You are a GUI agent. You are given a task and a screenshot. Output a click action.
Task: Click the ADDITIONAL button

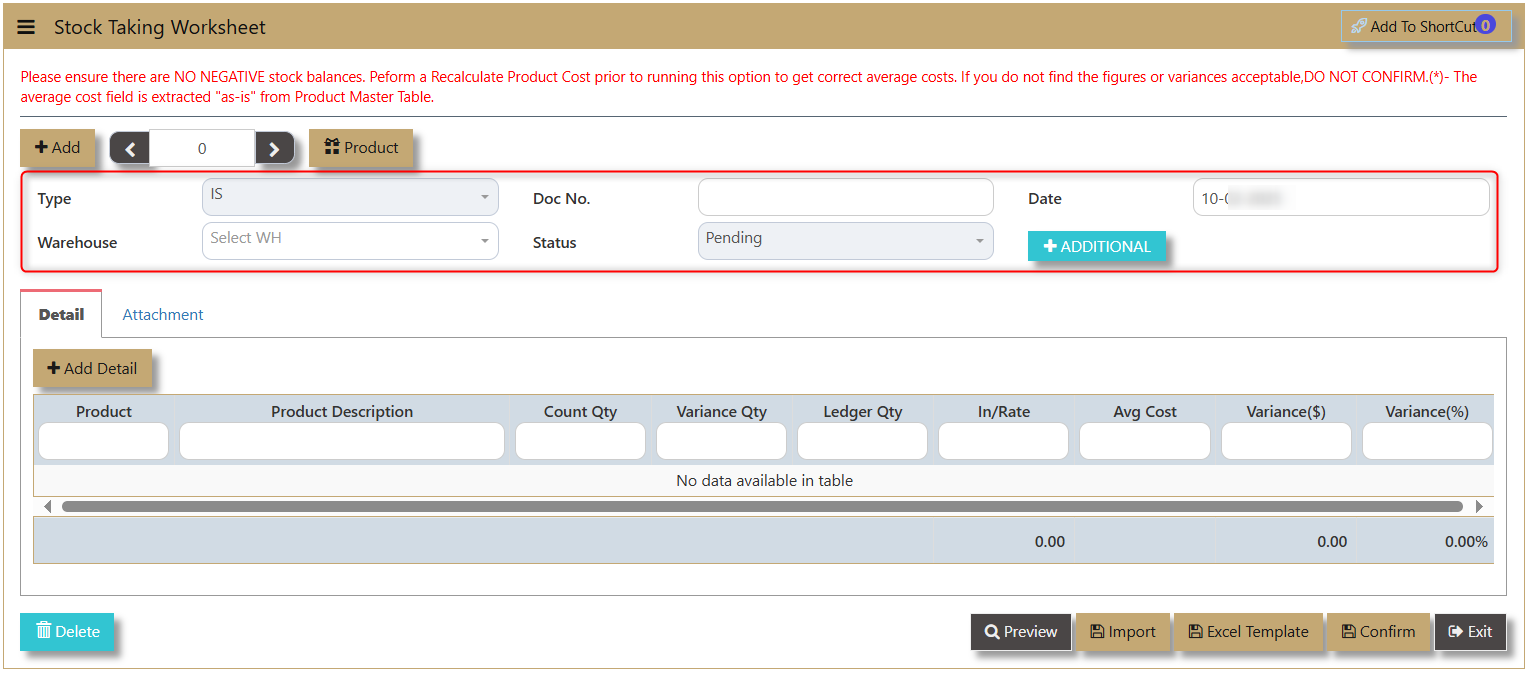click(x=1096, y=247)
